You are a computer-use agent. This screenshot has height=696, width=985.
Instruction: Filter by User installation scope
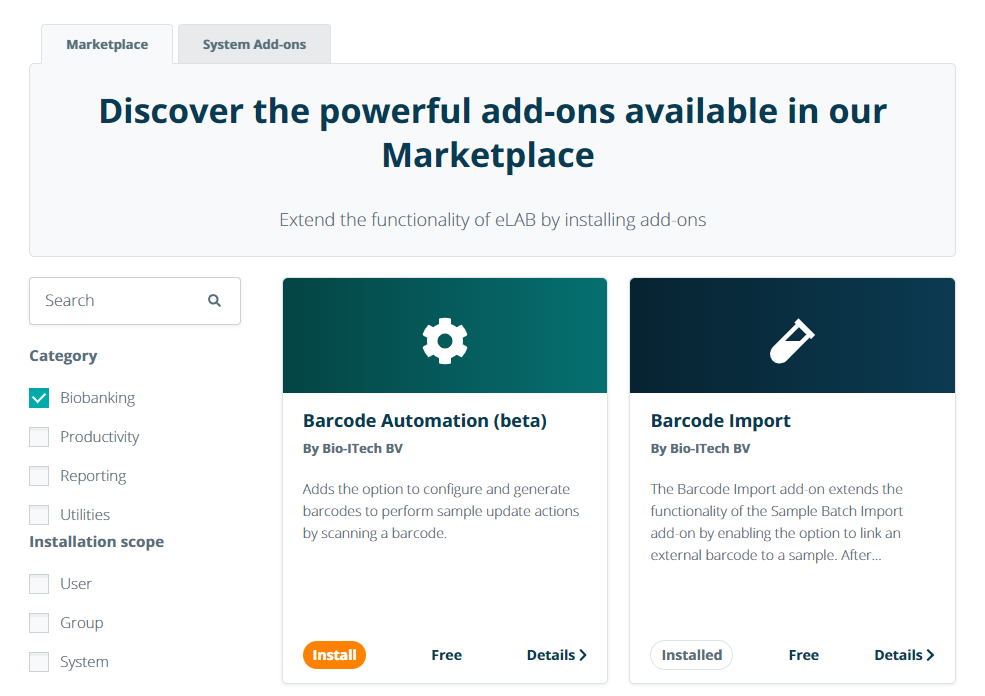pos(39,584)
